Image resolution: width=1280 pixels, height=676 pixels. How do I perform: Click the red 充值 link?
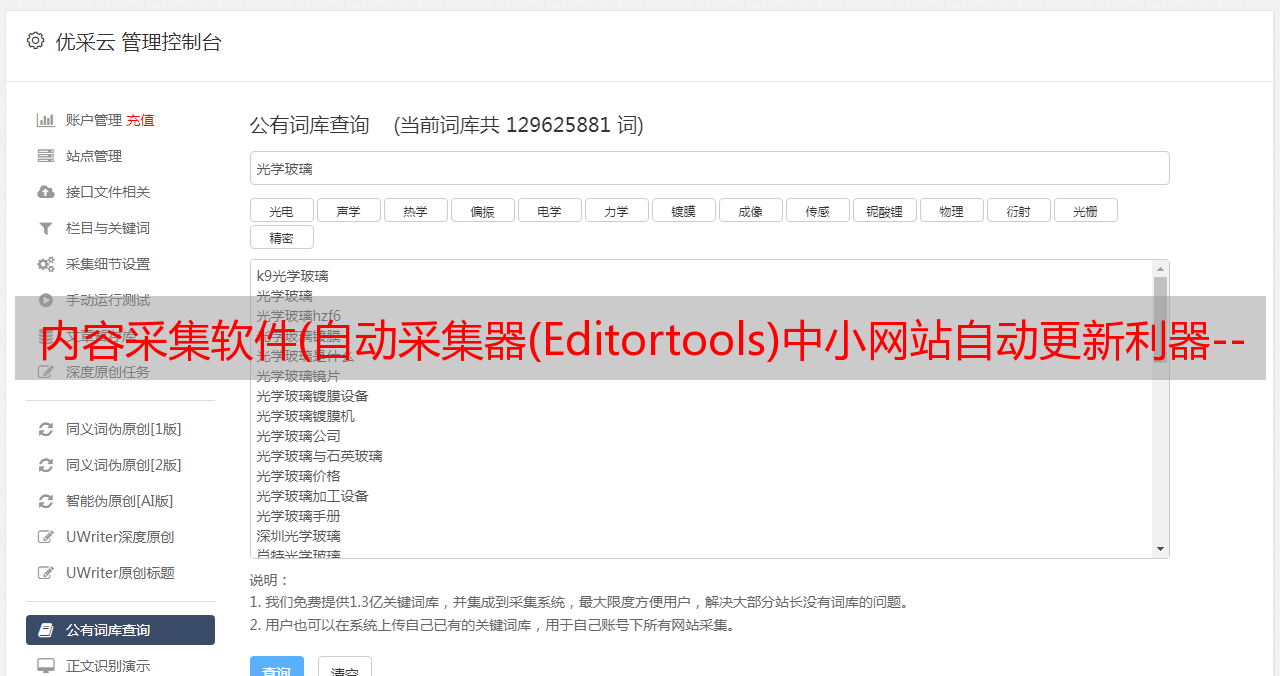point(140,120)
